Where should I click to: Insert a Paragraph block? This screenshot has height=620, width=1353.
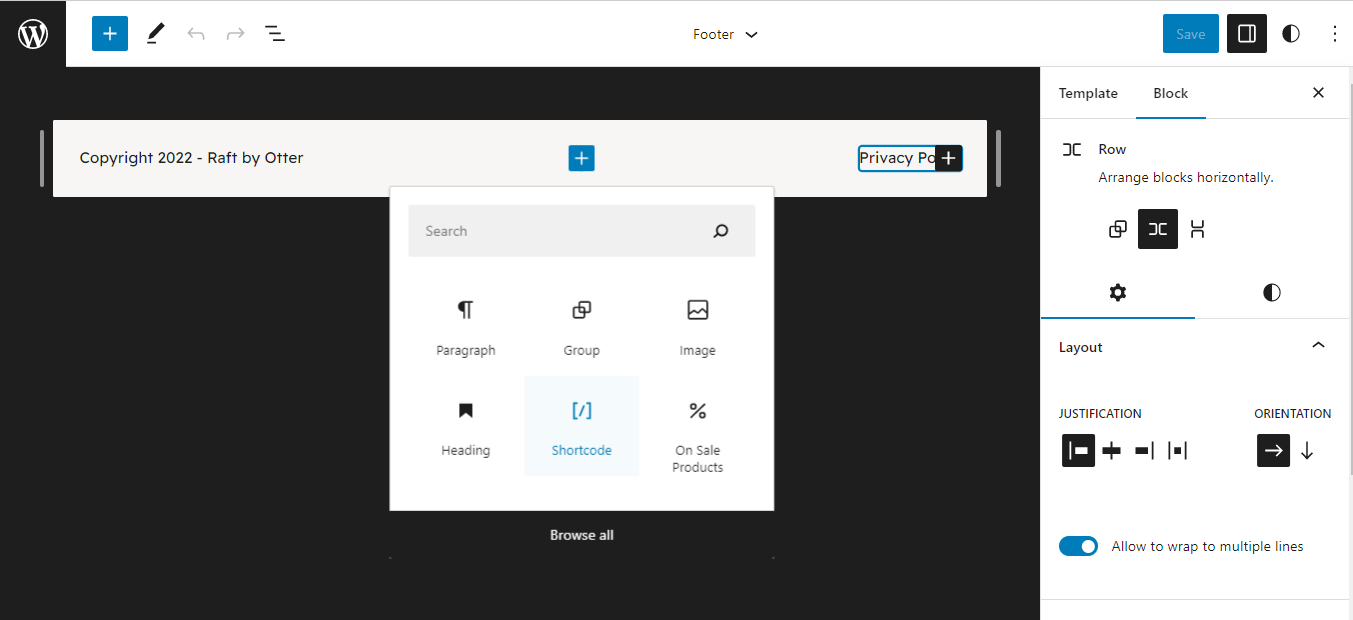(466, 325)
